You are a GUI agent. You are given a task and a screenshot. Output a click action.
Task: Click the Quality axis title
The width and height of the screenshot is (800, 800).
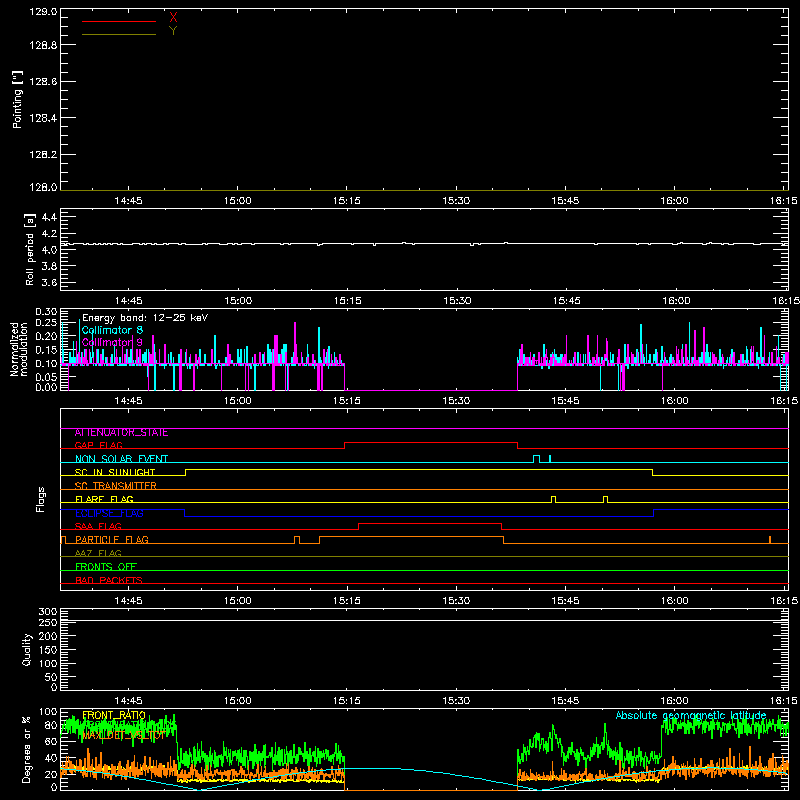click(27, 650)
